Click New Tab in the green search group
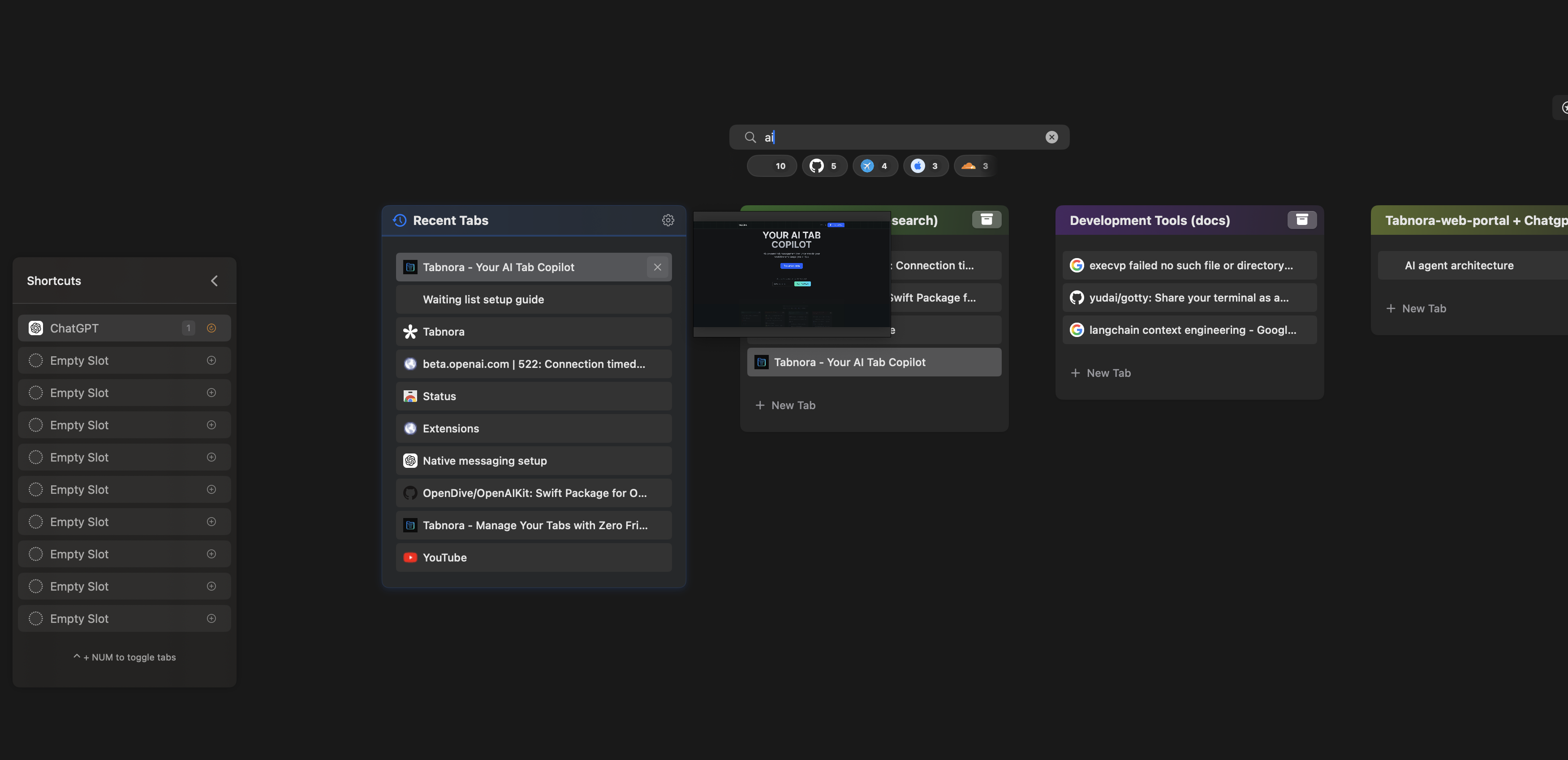This screenshot has width=1568, height=760. 786,406
